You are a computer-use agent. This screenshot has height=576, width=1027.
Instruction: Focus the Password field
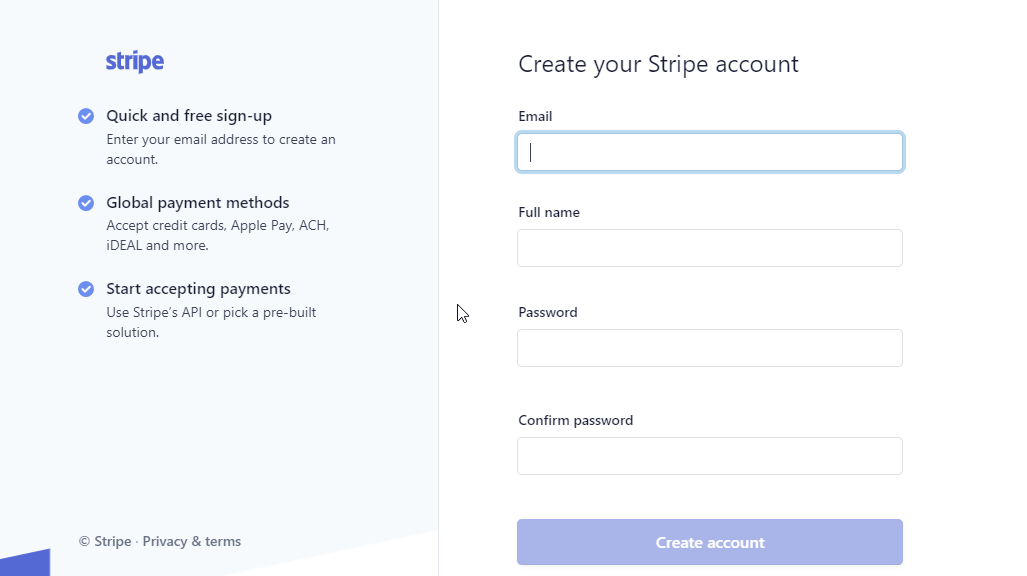[709, 348]
